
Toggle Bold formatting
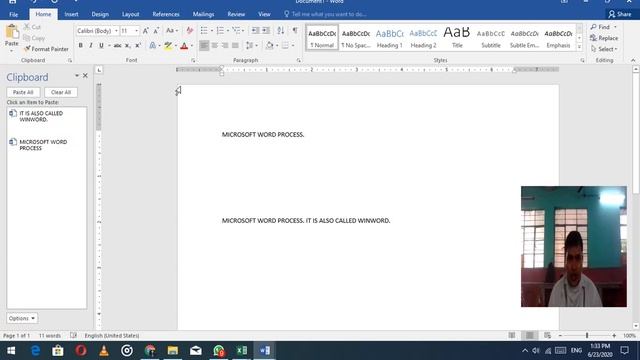pyautogui.click(x=80, y=46)
